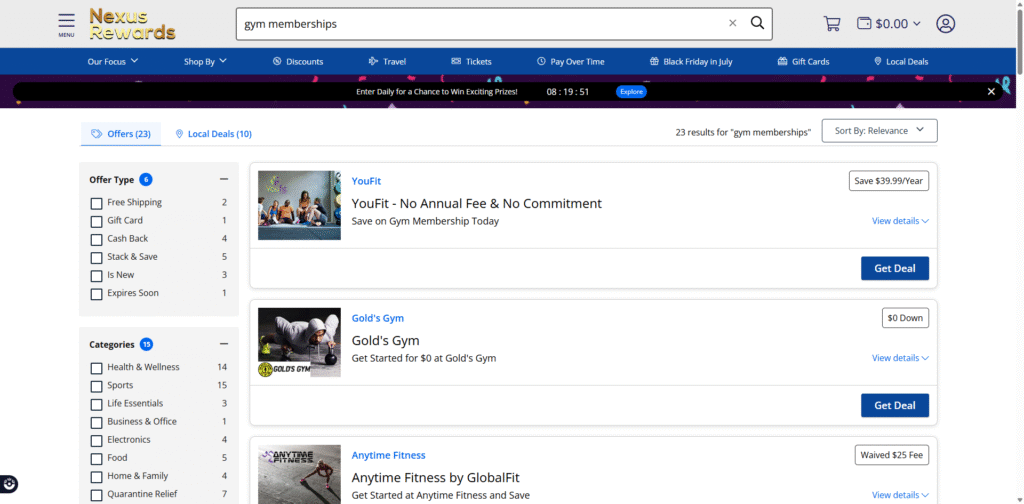Viewport: 1024px width, 504px height.
Task: Click the Tickets icon in the nav bar
Action: coord(456,61)
